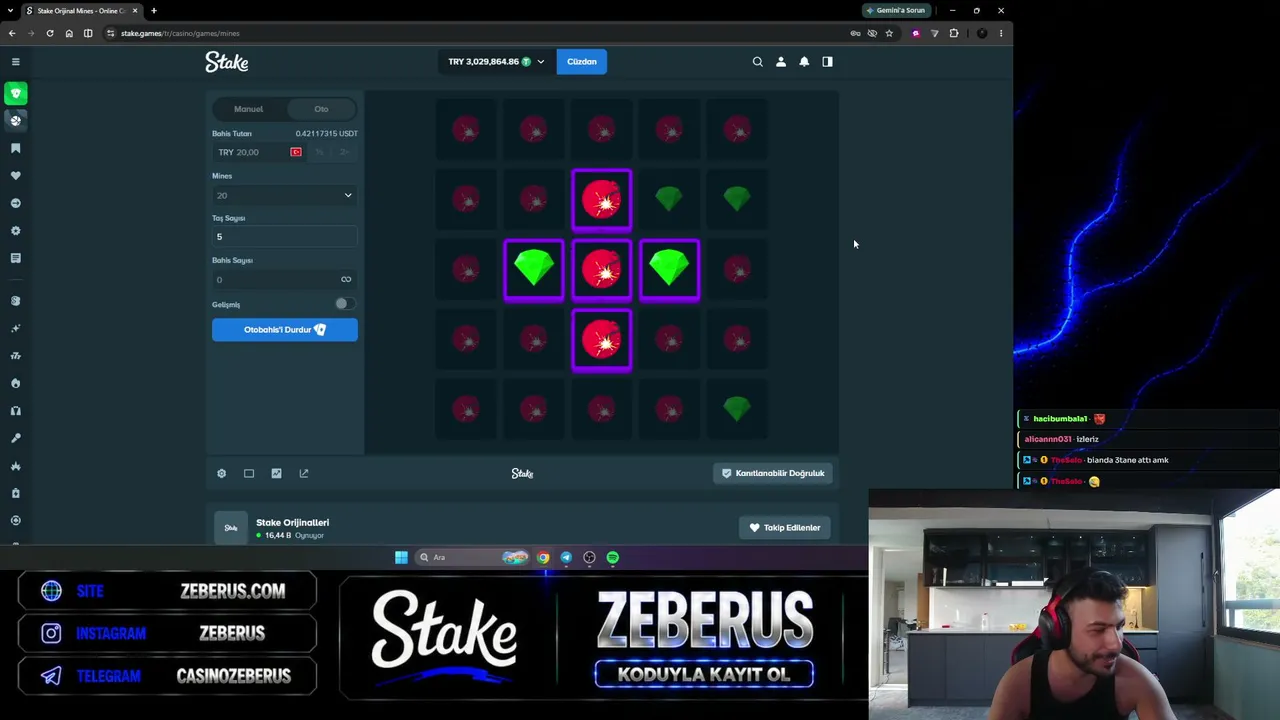Click the Cüzdan wallet button
The height and width of the screenshot is (720, 1280).
(x=582, y=62)
